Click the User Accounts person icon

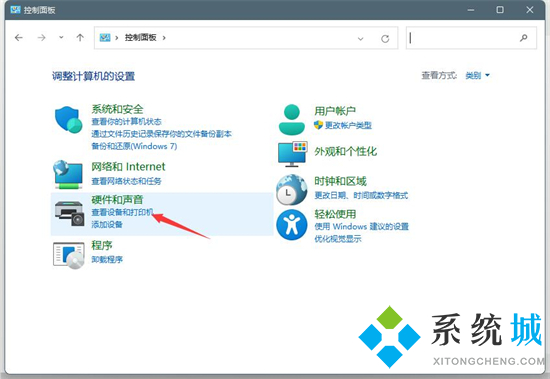[291, 120]
